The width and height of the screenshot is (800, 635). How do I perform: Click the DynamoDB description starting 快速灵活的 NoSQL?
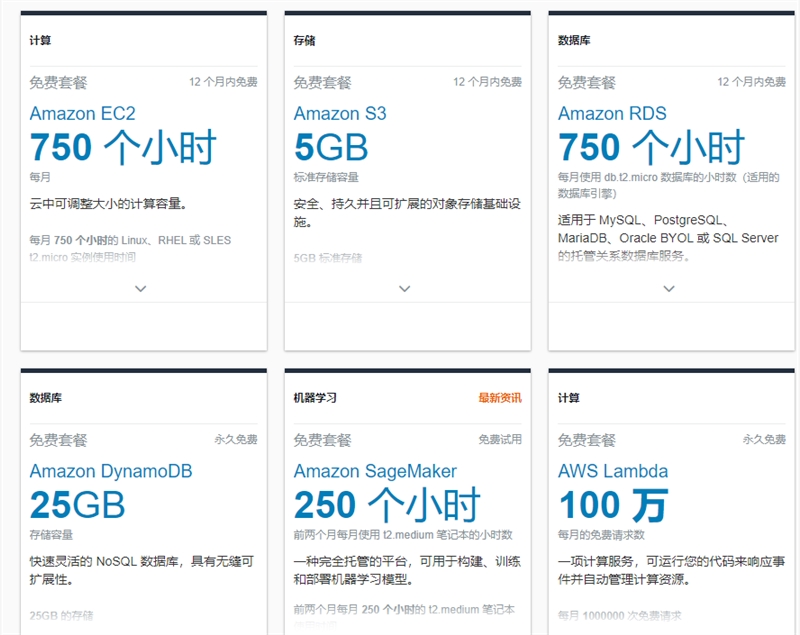coord(142,570)
